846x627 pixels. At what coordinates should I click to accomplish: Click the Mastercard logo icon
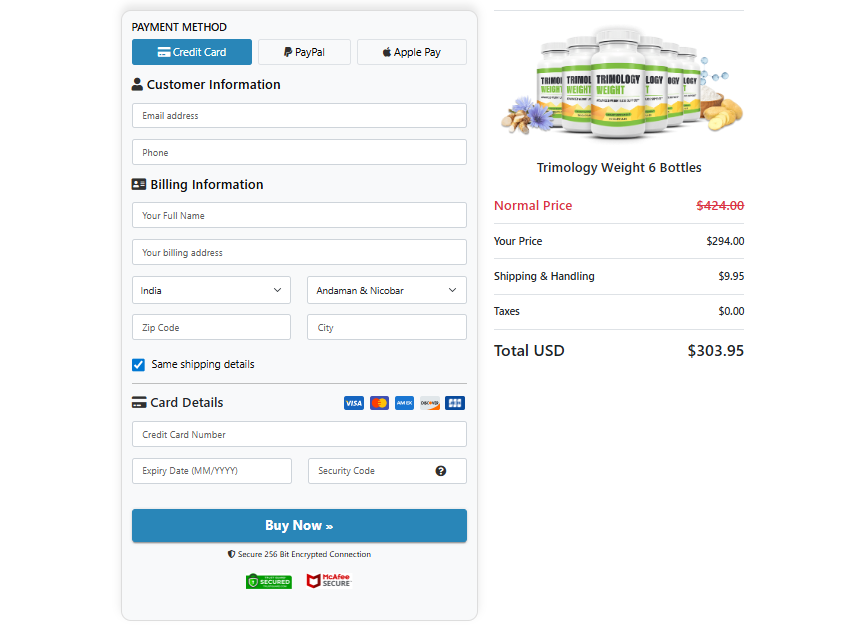coord(379,403)
